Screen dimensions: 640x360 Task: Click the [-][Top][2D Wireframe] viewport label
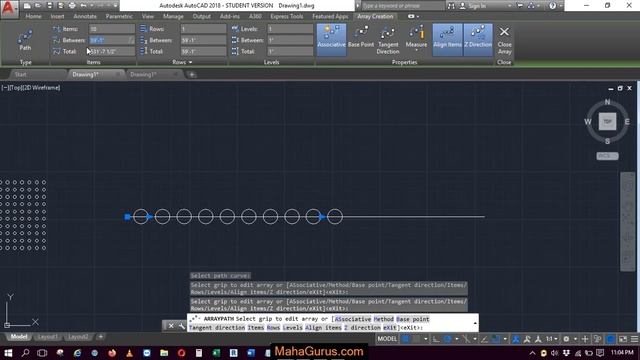(x=31, y=87)
